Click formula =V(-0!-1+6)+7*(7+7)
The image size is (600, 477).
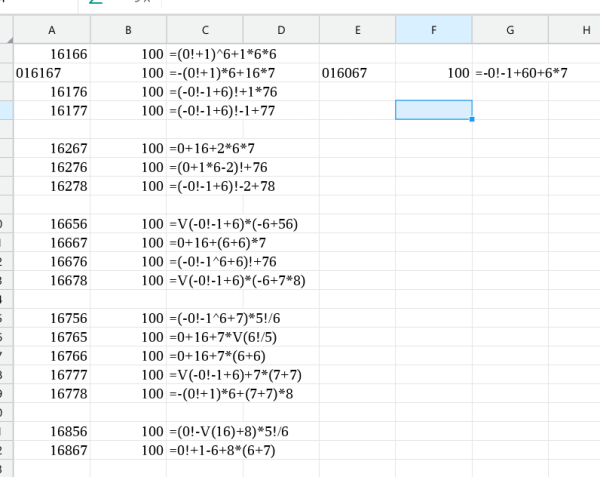(x=235, y=375)
